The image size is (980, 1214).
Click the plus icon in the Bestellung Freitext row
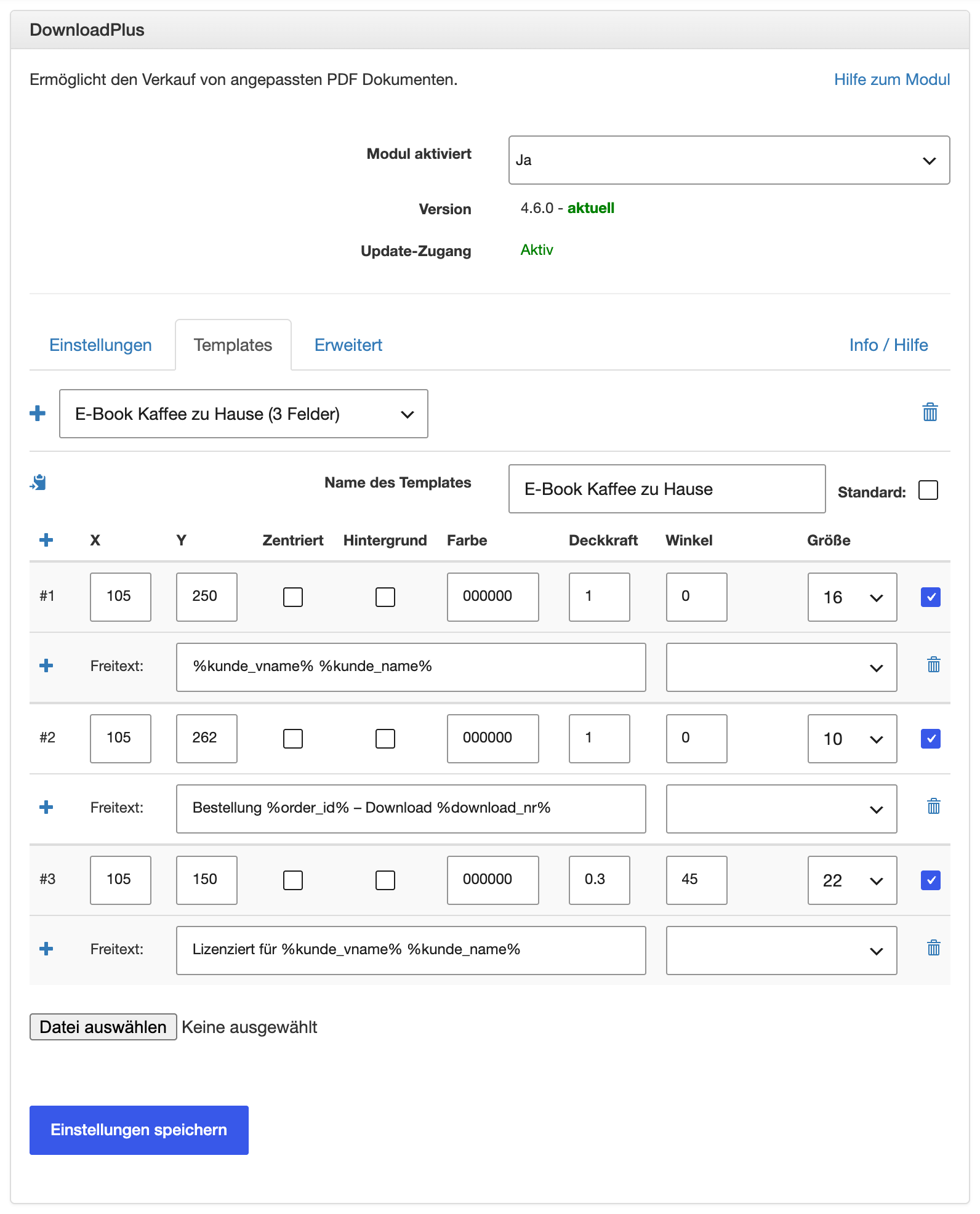click(46, 807)
